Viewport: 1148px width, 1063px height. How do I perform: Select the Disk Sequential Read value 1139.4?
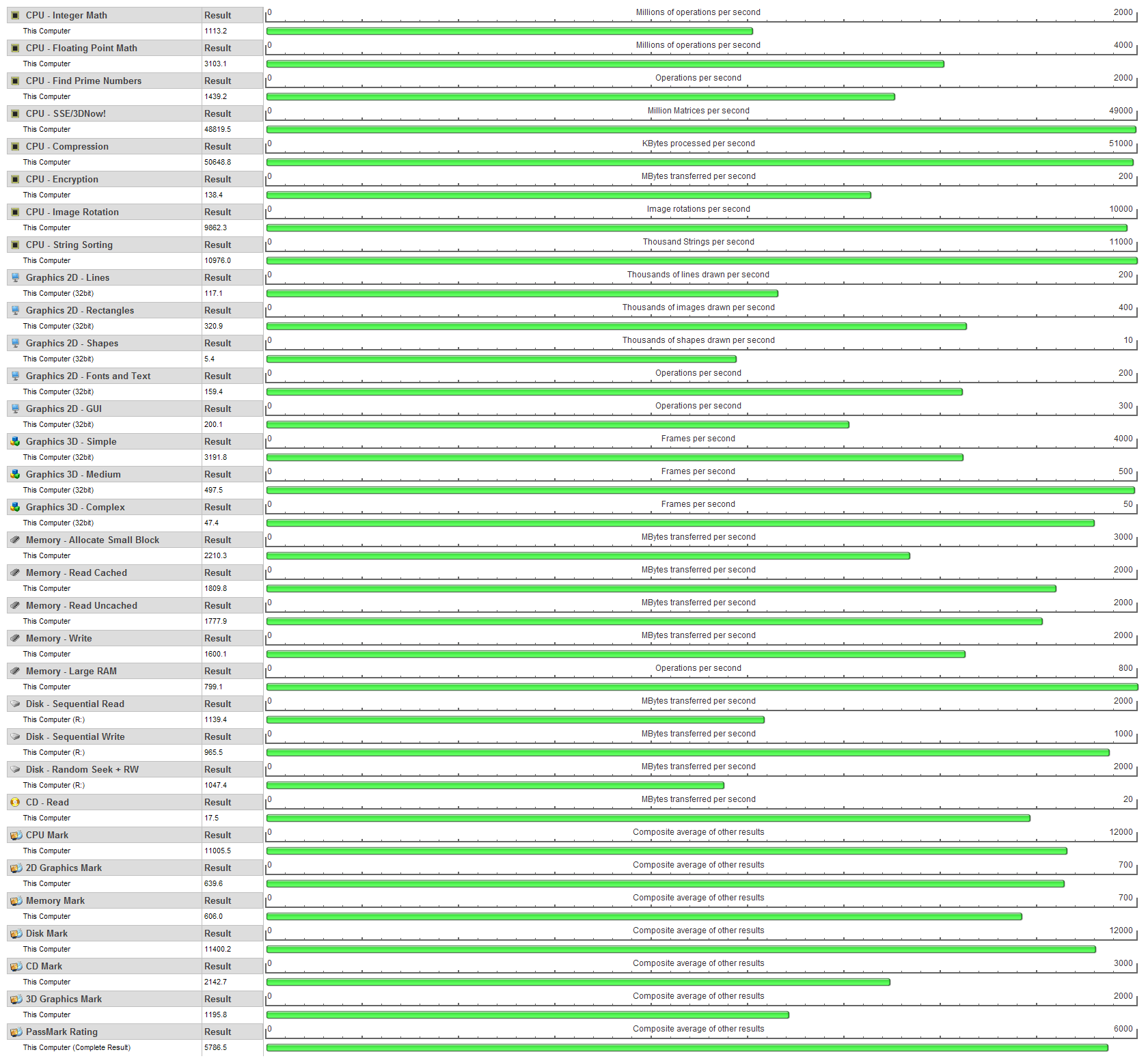pos(215,719)
